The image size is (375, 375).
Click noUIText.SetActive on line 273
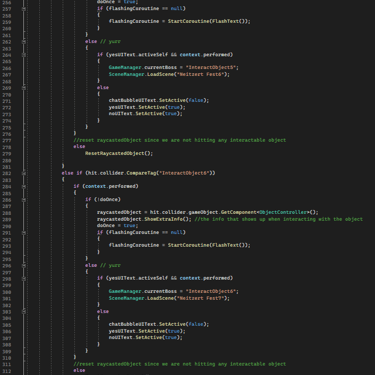[x=135, y=113]
